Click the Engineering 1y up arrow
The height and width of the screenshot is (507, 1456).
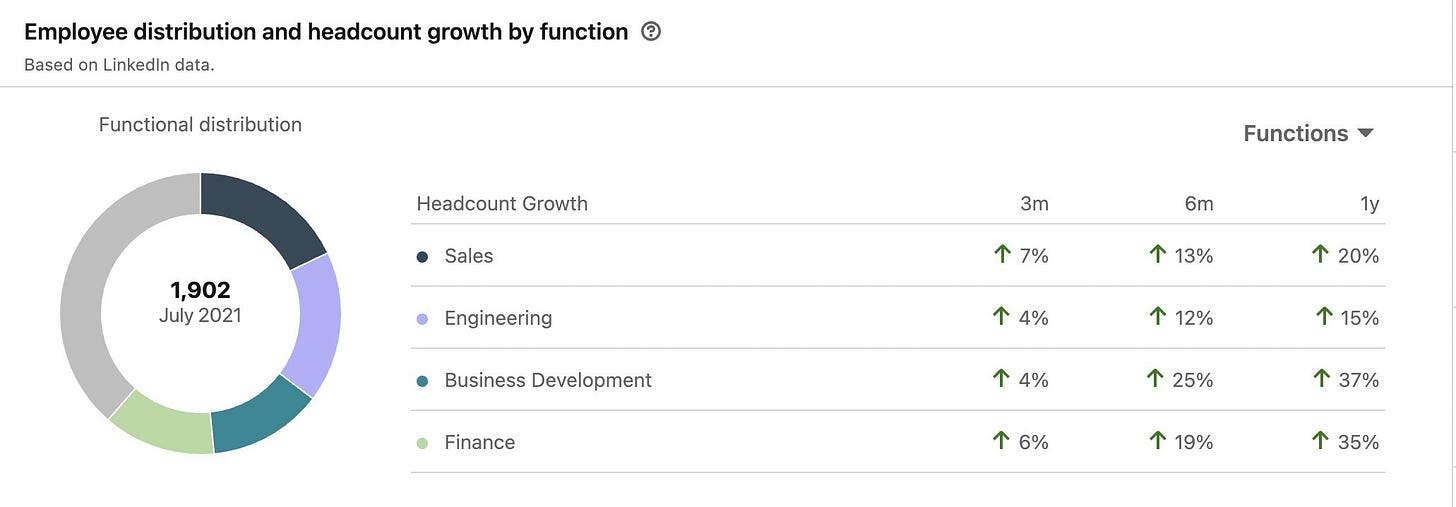click(x=1324, y=317)
